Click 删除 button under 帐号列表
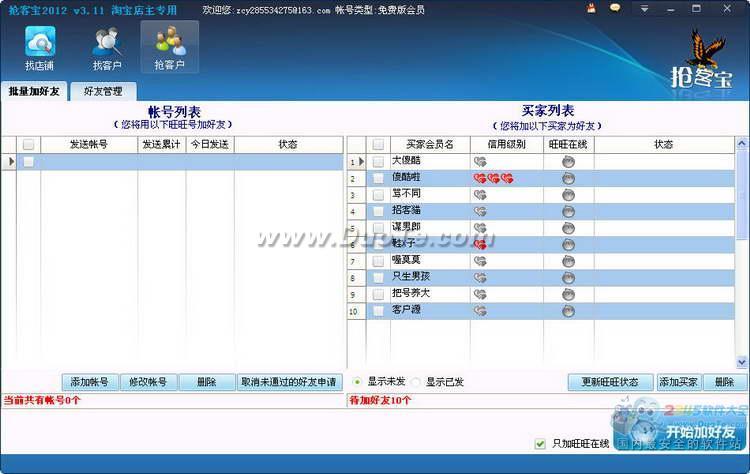Viewport: 750px width, 474px height. (x=207, y=382)
